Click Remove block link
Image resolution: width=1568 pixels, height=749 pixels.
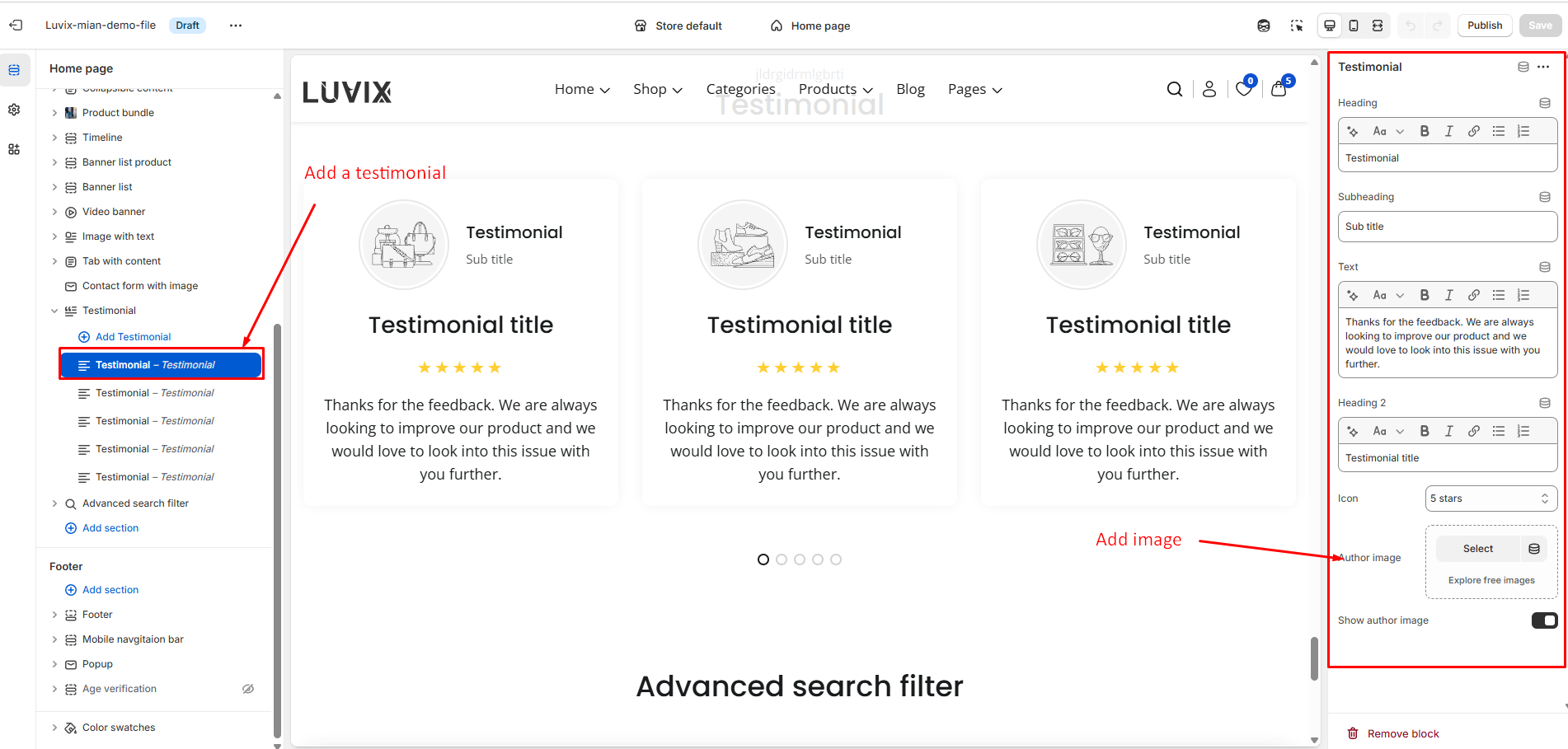[1402, 733]
